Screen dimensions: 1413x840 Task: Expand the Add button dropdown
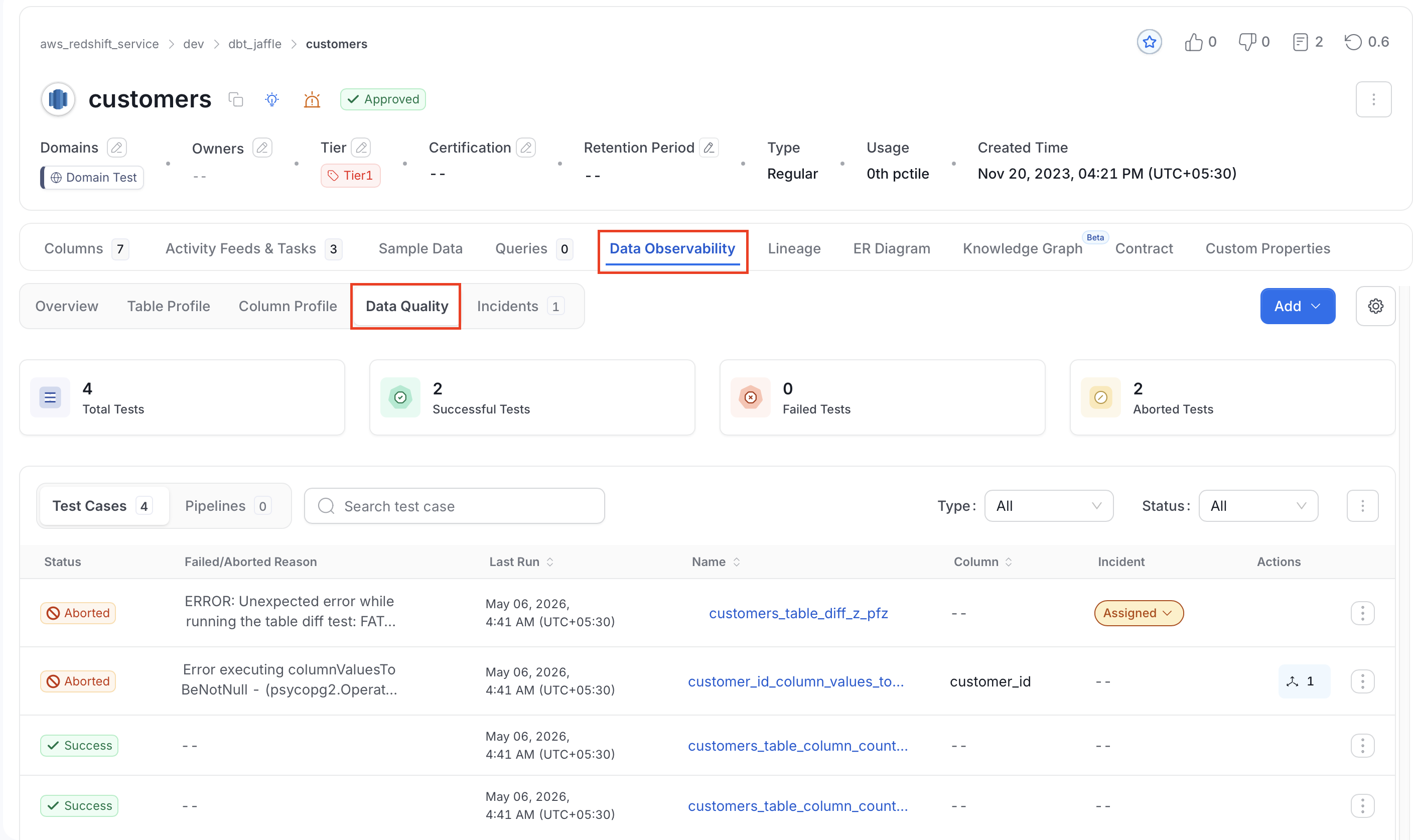point(1297,306)
